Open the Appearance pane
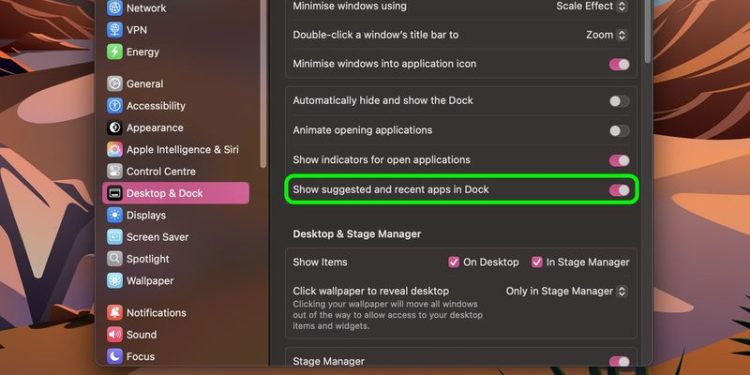The width and height of the screenshot is (750, 375). coord(154,128)
